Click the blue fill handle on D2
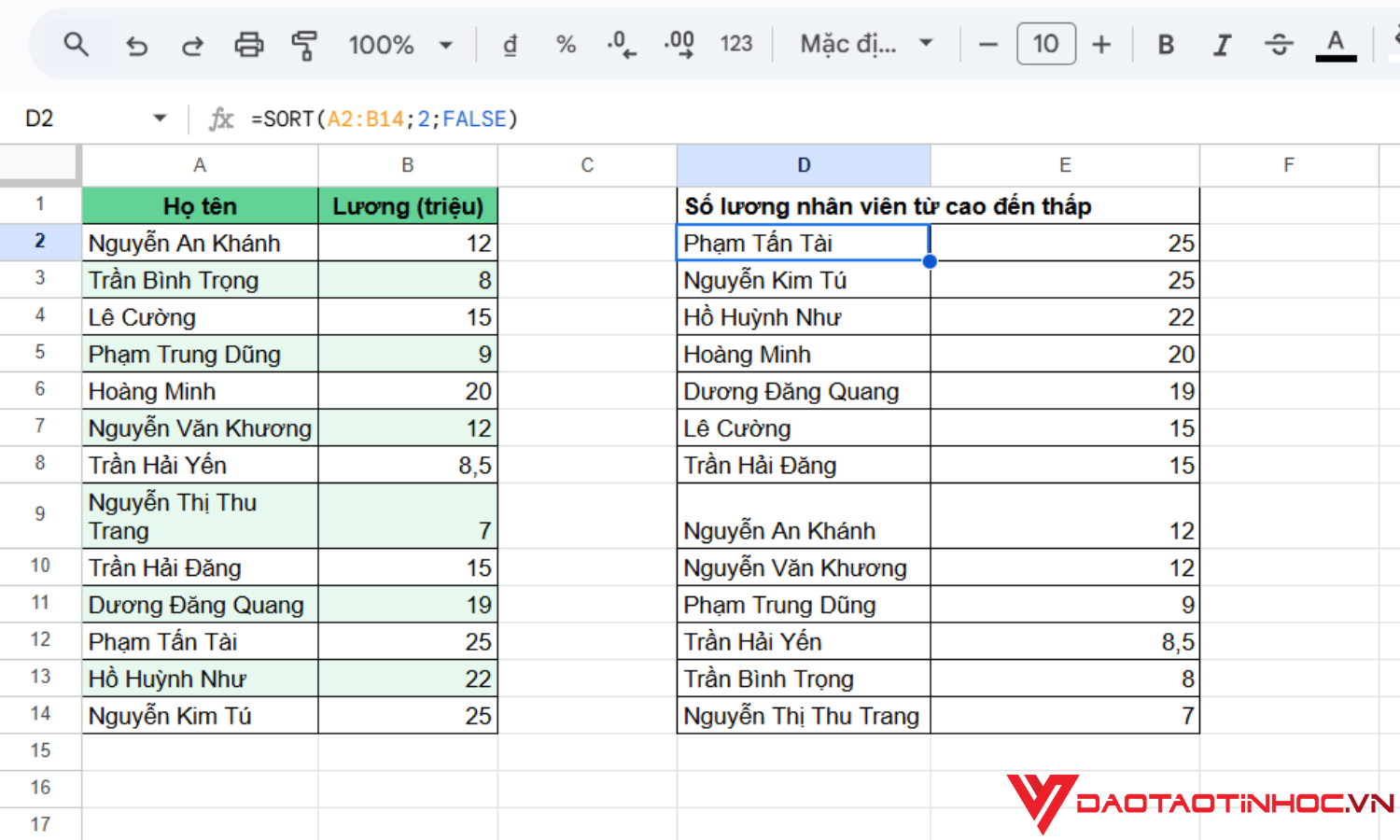 (930, 261)
